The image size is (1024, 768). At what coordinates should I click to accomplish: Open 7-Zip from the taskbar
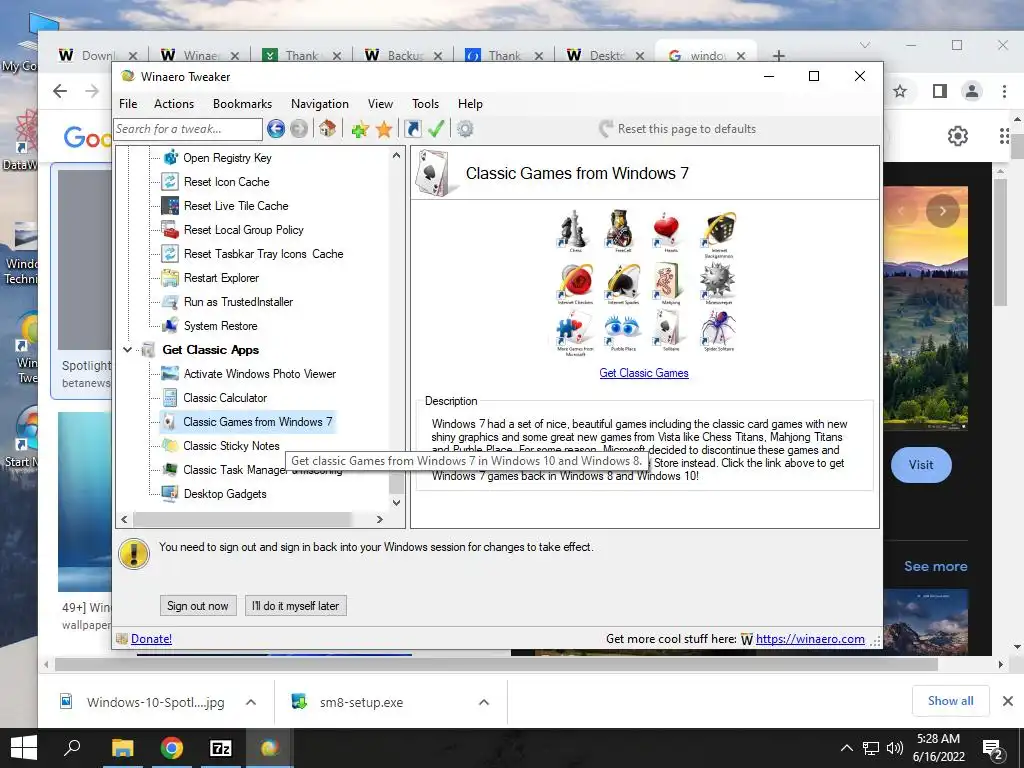point(221,748)
